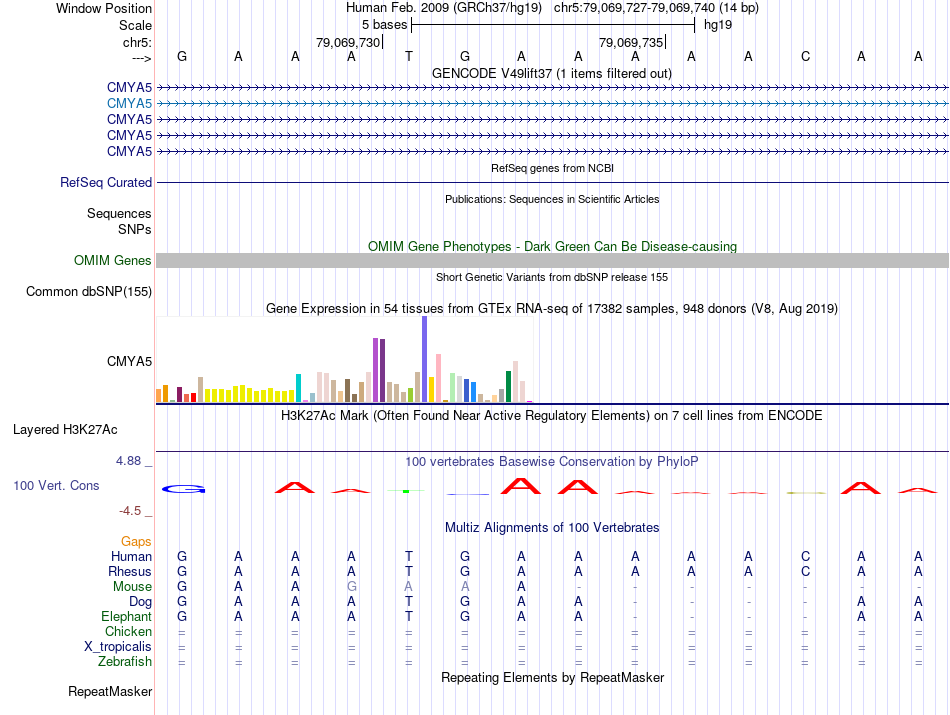Select the Human alignment row label
Viewport: 950px width, 715px height.
click(x=131, y=556)
